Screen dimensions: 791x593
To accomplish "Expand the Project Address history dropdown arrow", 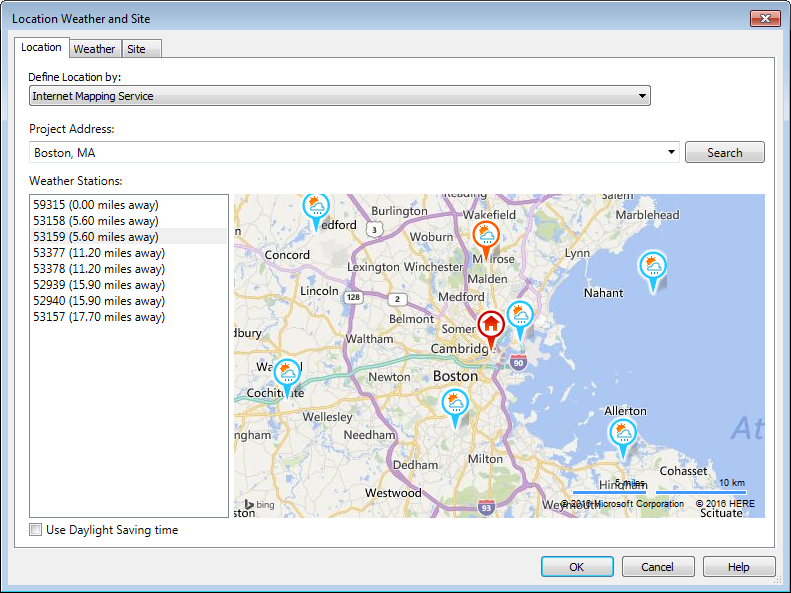I will pos(671,152).
